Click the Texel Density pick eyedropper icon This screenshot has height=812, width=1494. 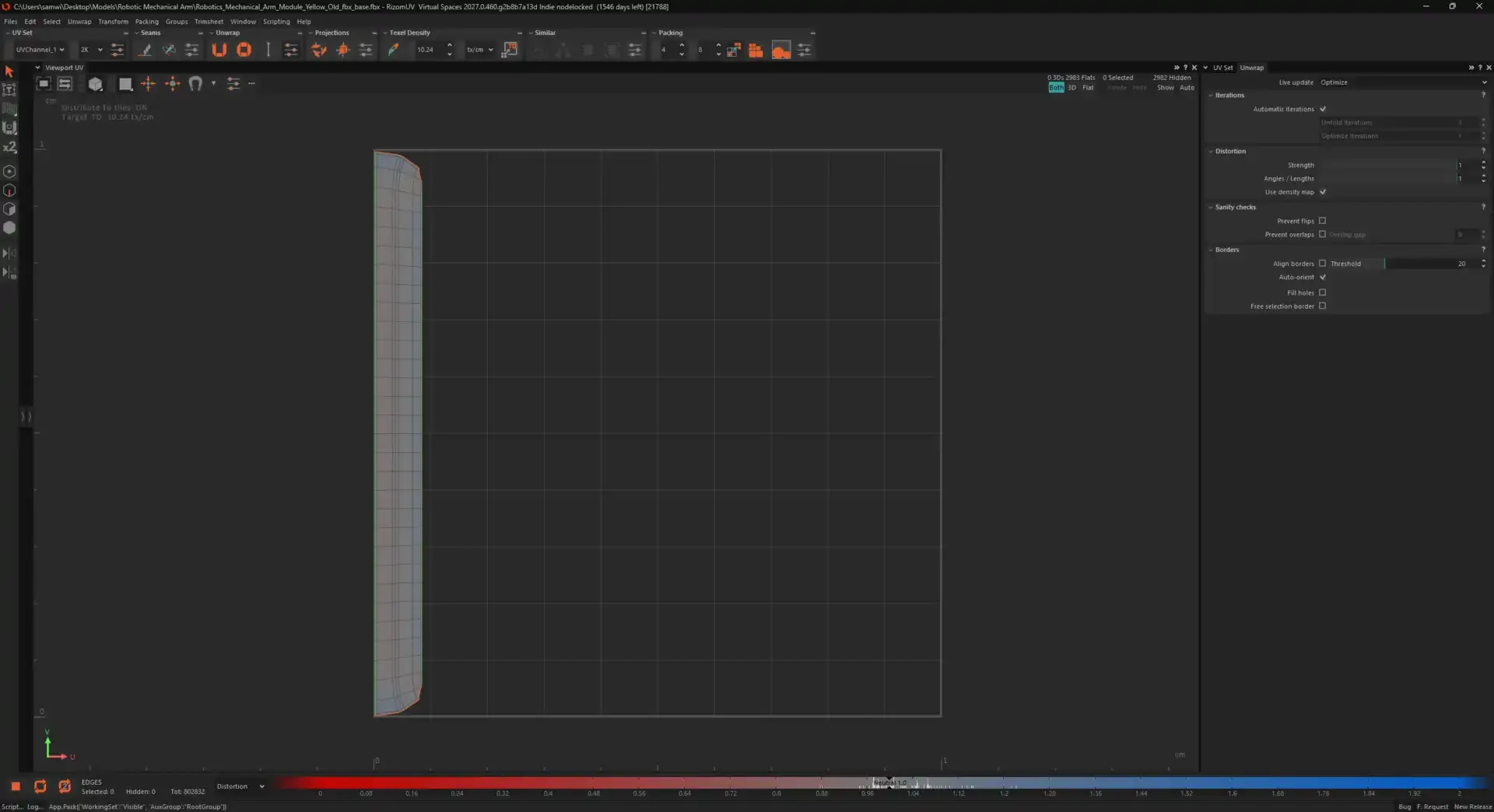393,50
